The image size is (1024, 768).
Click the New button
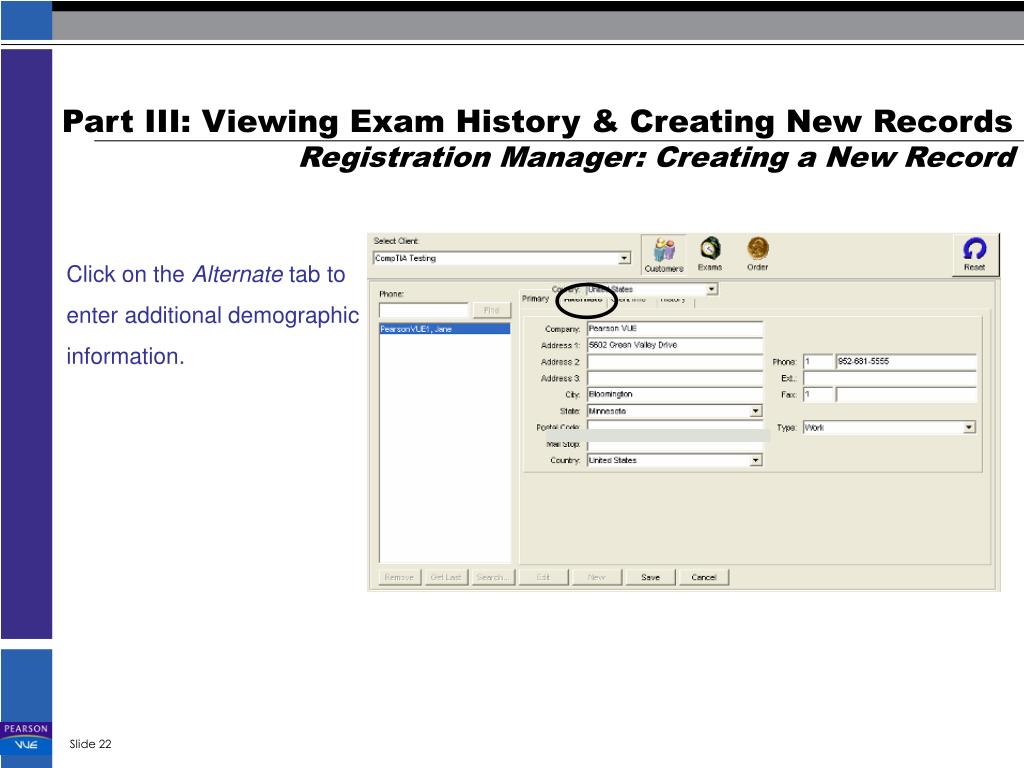click(x=597, y=577)
